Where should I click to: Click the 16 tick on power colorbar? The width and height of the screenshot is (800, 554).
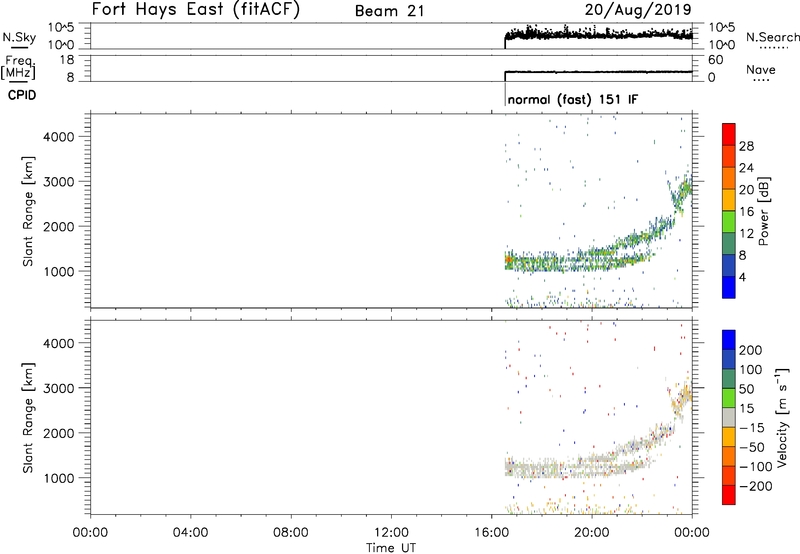click(746, 212)
